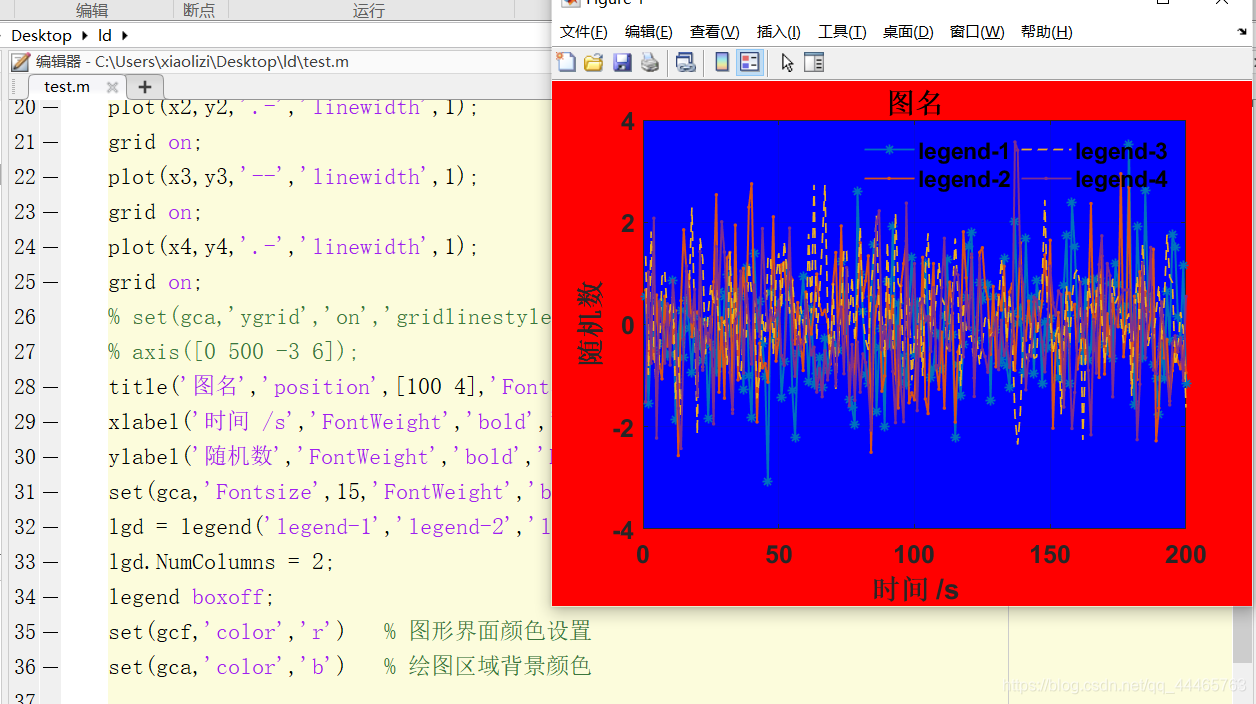1256x704 pixels.
Task: Click the 断点 toolstrip section label
Action: click(x=199, y=10)
